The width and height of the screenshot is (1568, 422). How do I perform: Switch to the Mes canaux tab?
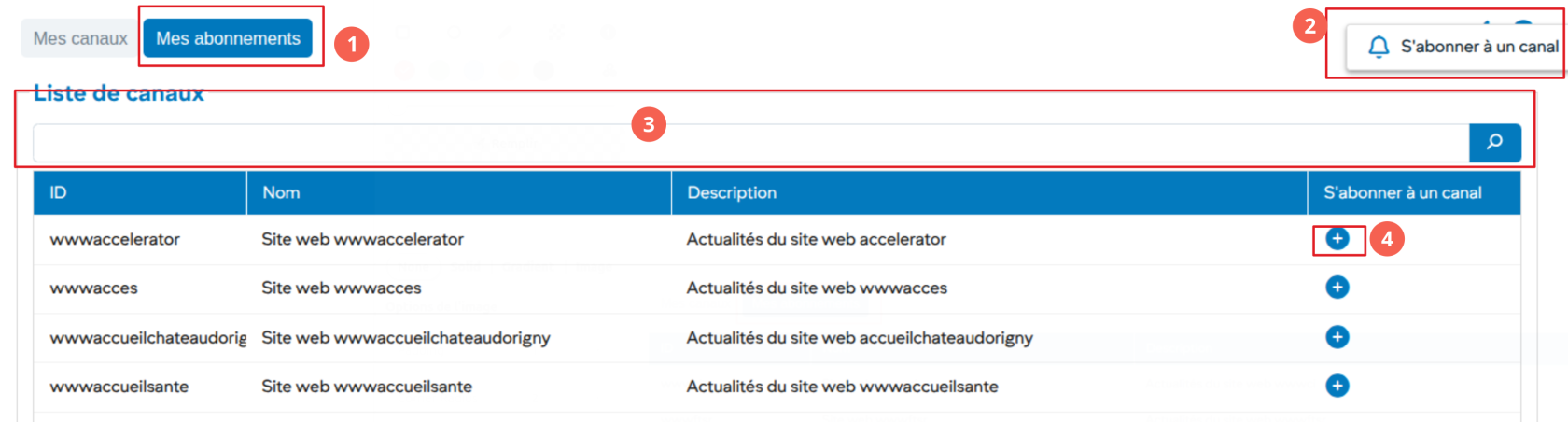tap(80, 38)
